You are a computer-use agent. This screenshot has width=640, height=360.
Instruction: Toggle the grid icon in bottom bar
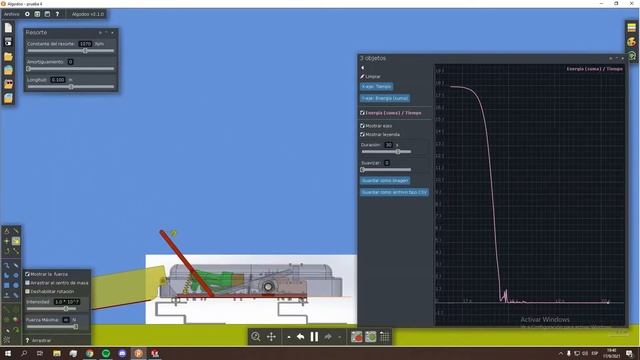tap(384, 337)
